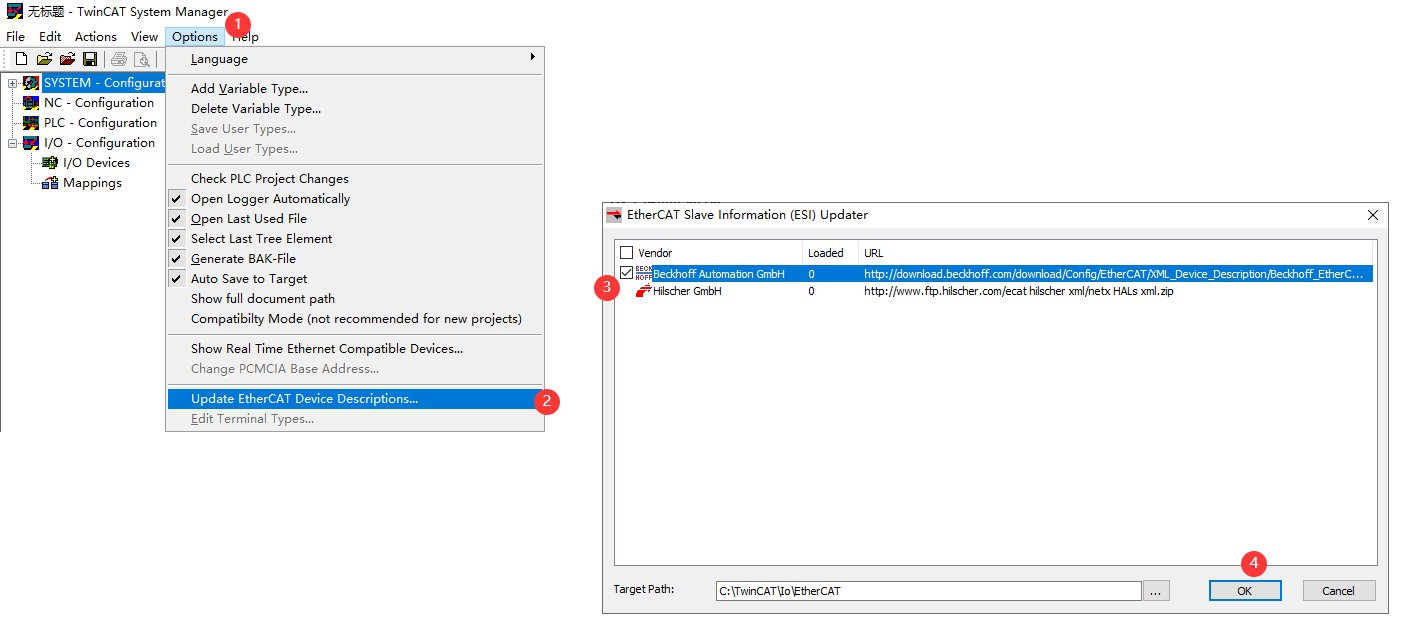Viewport: 1405px width, 631px height.
Task: Browse for target path with the ... button
Action: tap(1156, 591)
